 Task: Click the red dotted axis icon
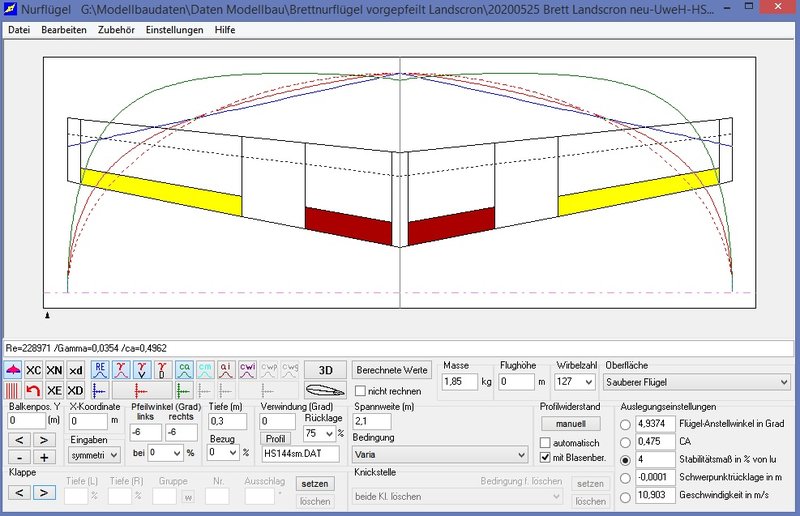142,390
